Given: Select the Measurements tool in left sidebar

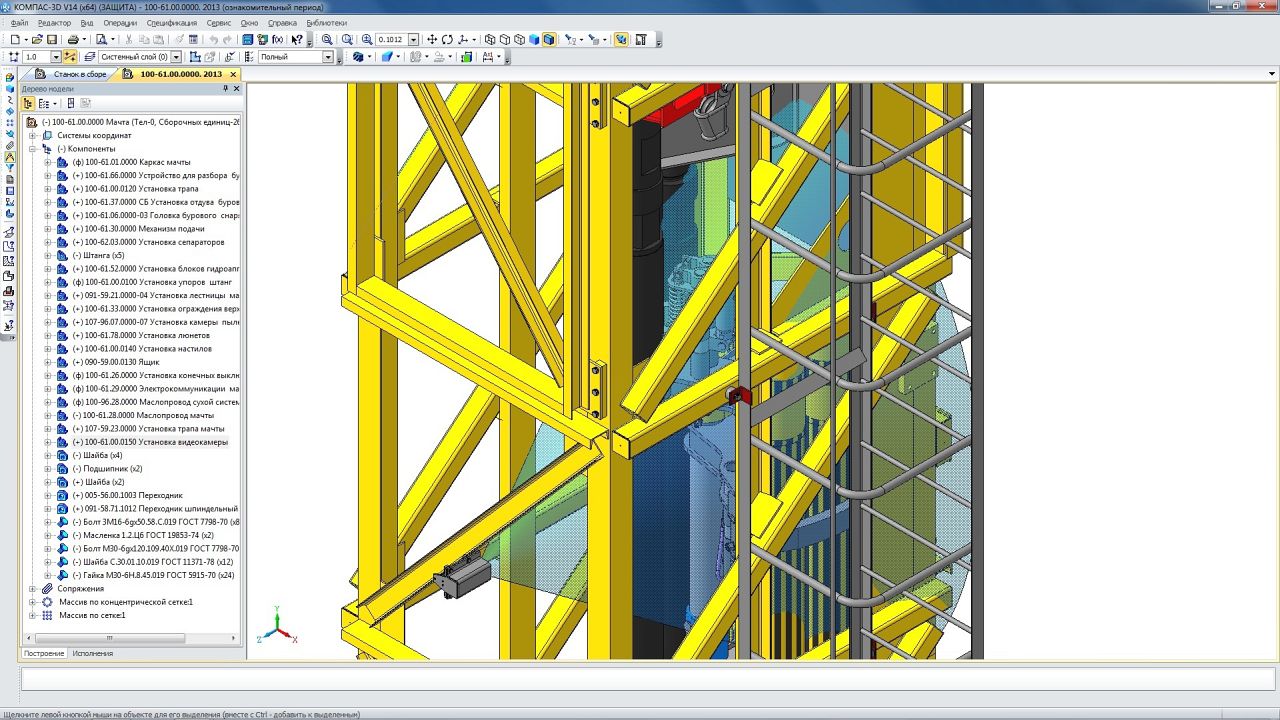Looking at the screenshot, I should (x=10, y=156).
